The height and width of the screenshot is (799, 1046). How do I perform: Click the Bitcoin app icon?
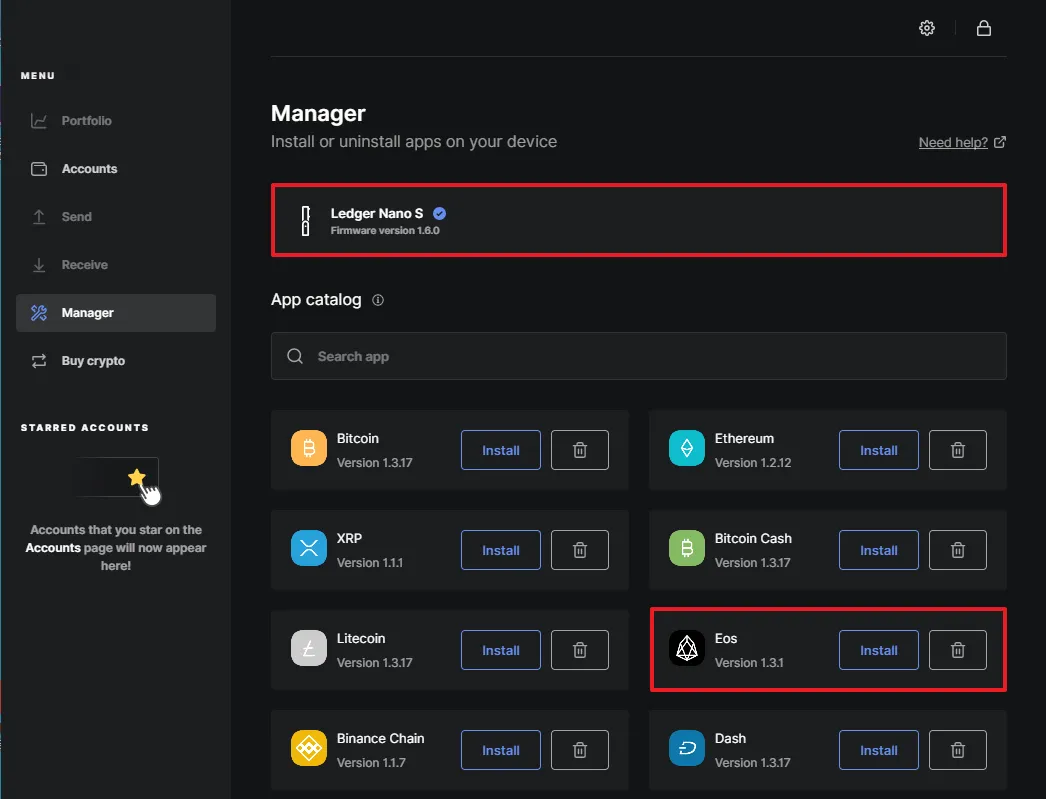coord(309,448)
